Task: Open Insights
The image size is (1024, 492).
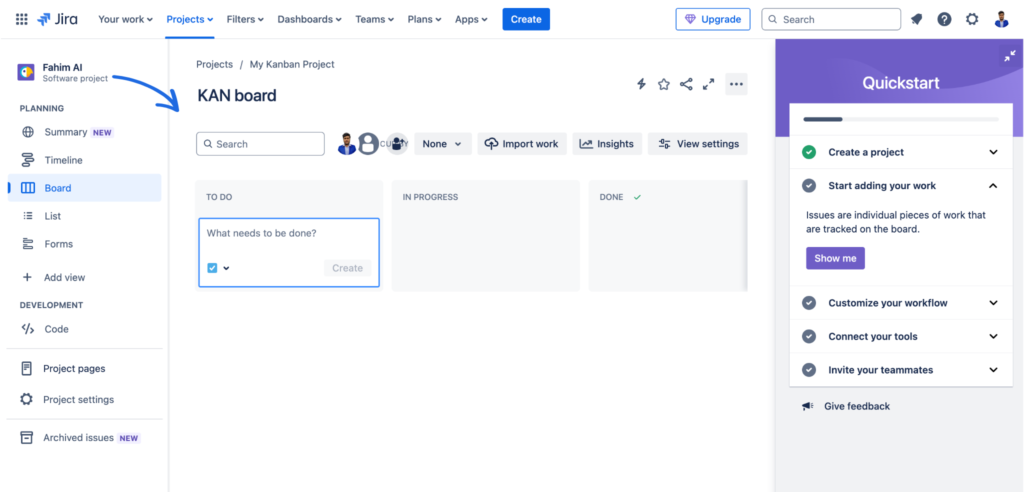Action: tap(607, 144)
